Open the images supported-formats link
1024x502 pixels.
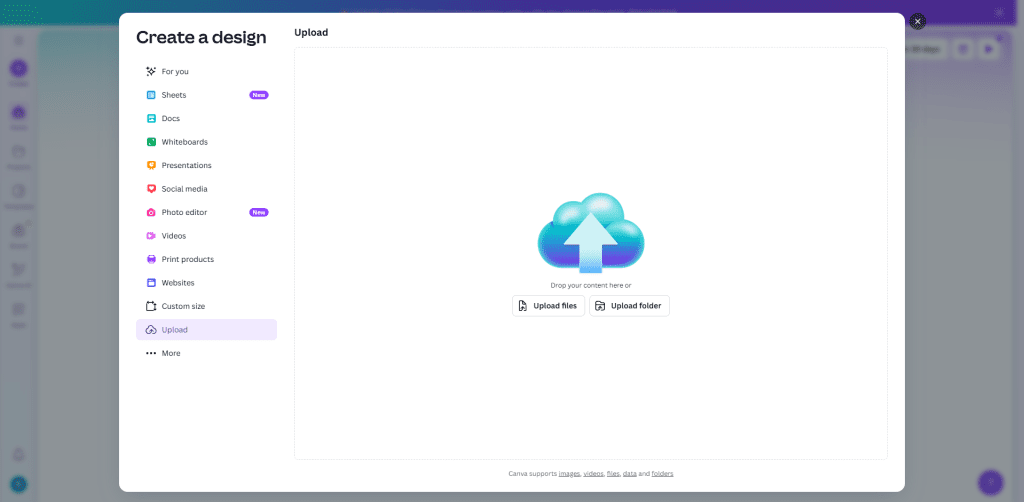tap(569, 473)
